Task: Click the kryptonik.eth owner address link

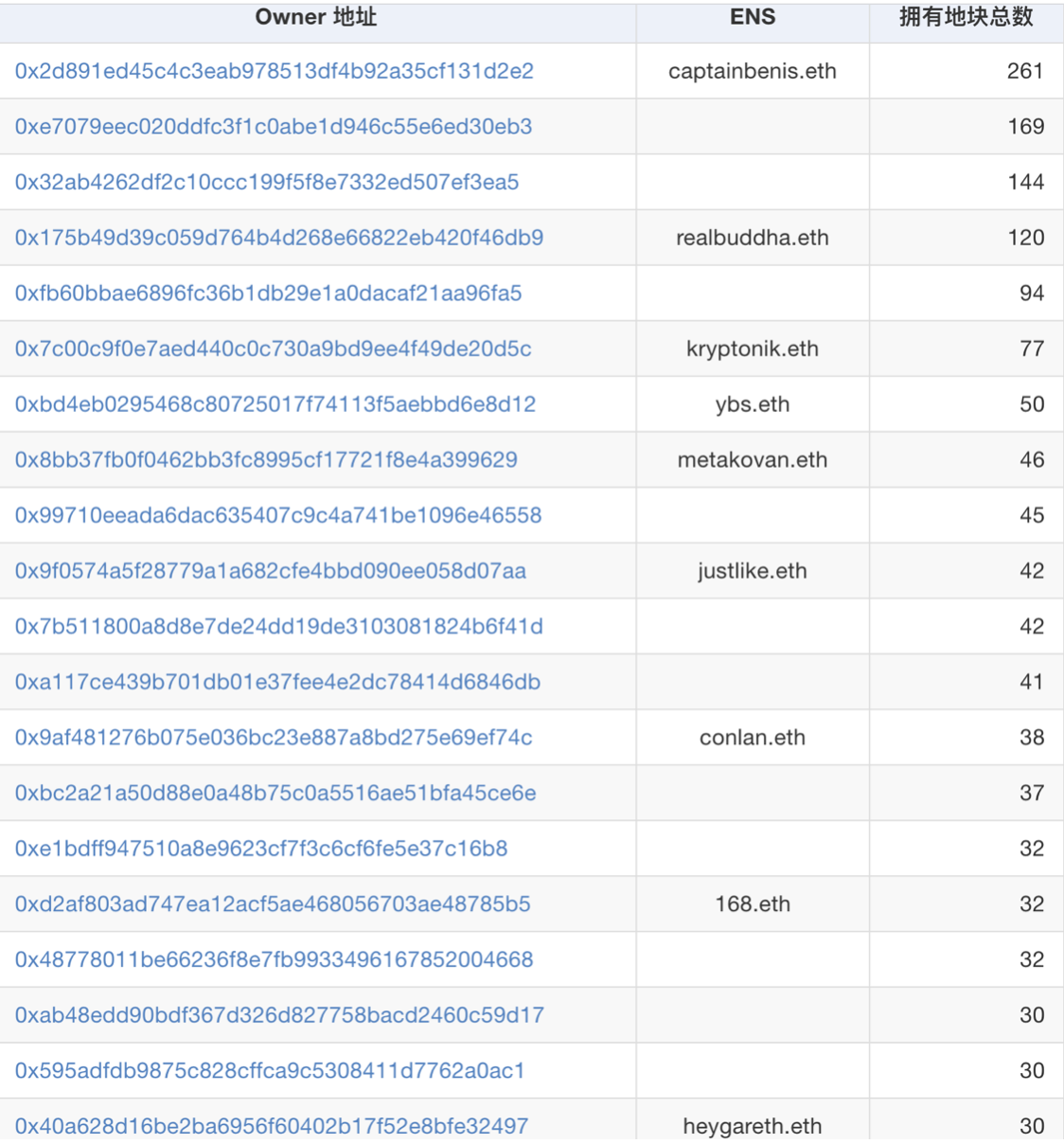Action: (x=273, y=349)
